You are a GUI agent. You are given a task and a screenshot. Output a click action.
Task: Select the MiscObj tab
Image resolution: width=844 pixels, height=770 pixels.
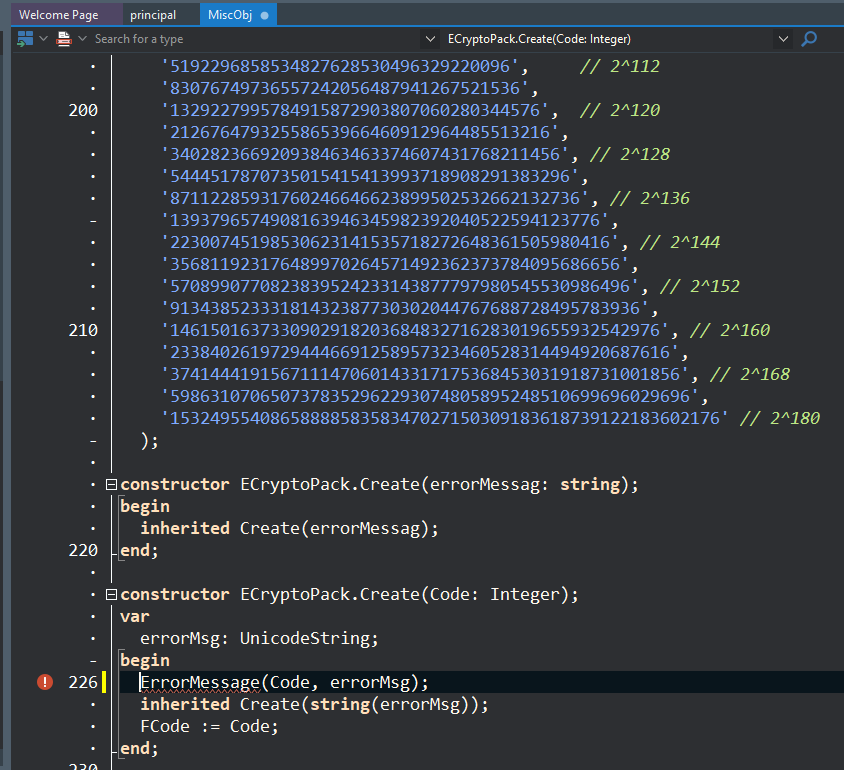[229, 15]
